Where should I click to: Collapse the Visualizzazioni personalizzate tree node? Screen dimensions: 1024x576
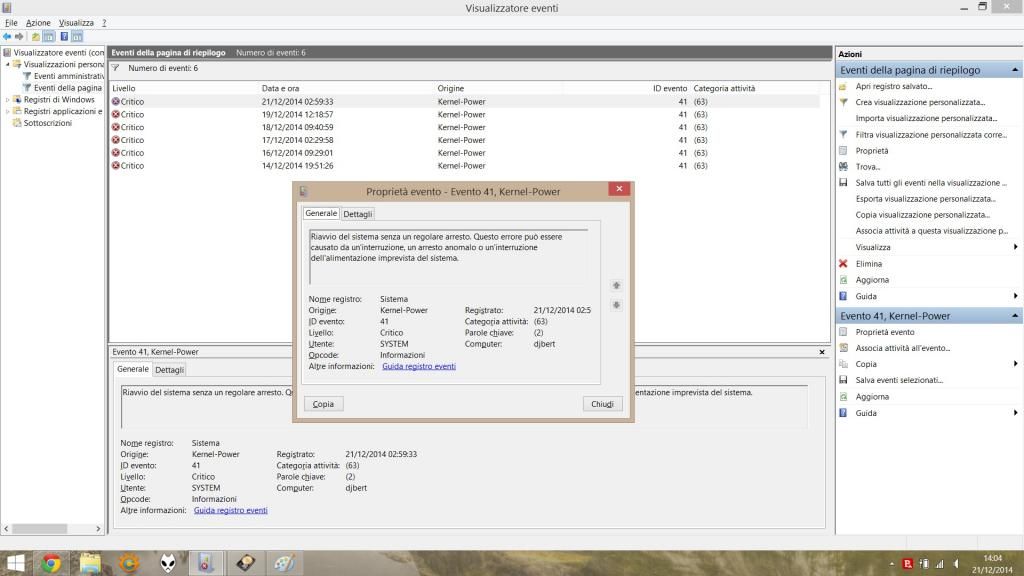pos(8,64)
